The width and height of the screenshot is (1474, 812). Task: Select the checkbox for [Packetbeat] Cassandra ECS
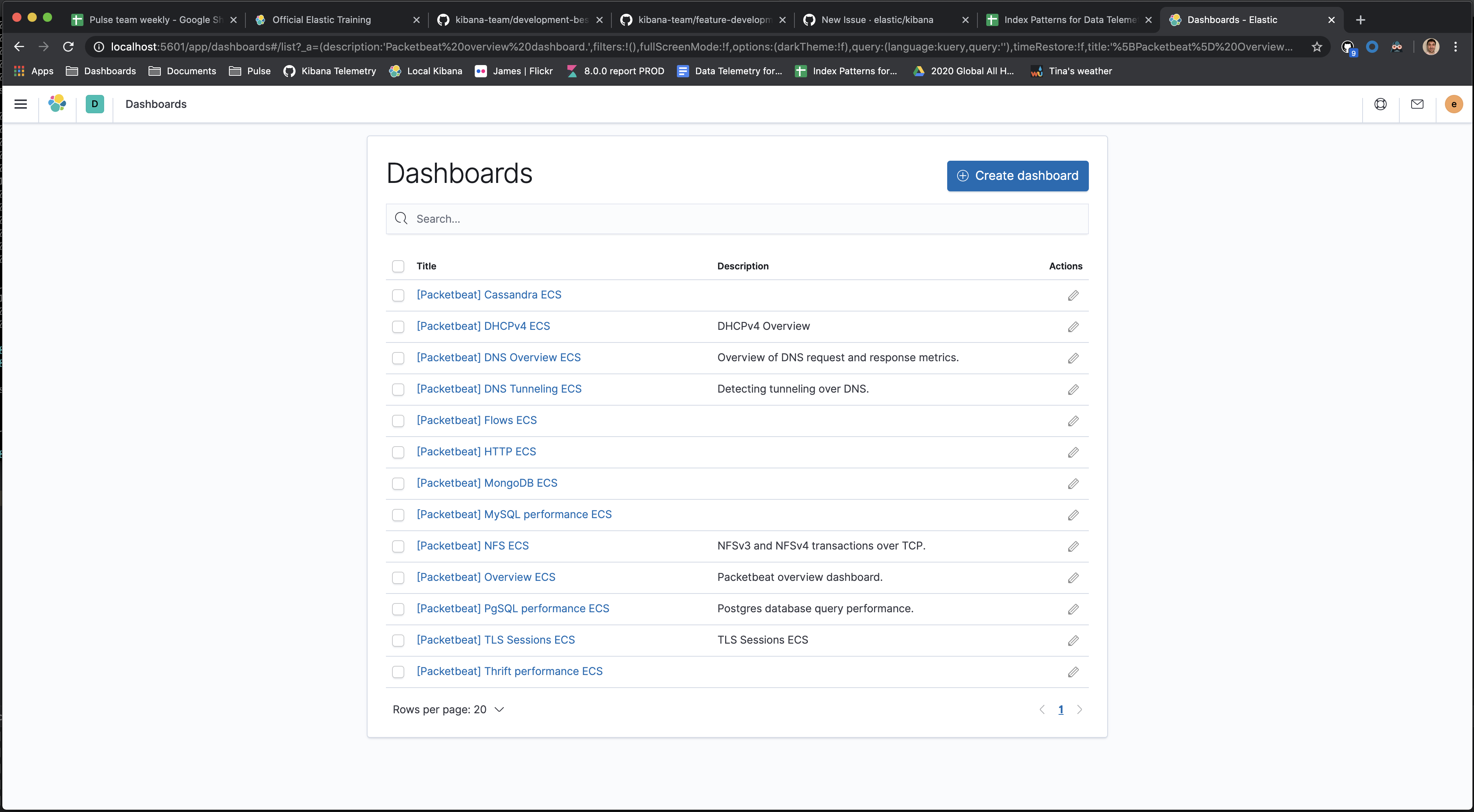pyautogui.click(x=398, y=296)
